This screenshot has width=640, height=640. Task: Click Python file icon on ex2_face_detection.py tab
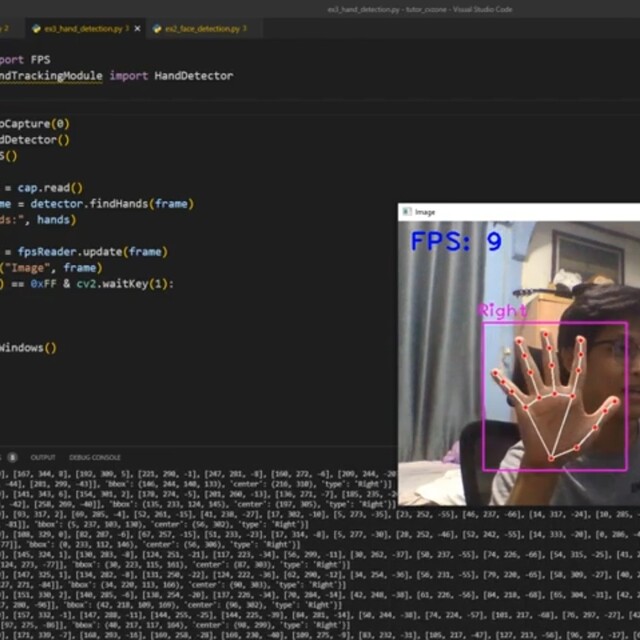coord(158,29)
